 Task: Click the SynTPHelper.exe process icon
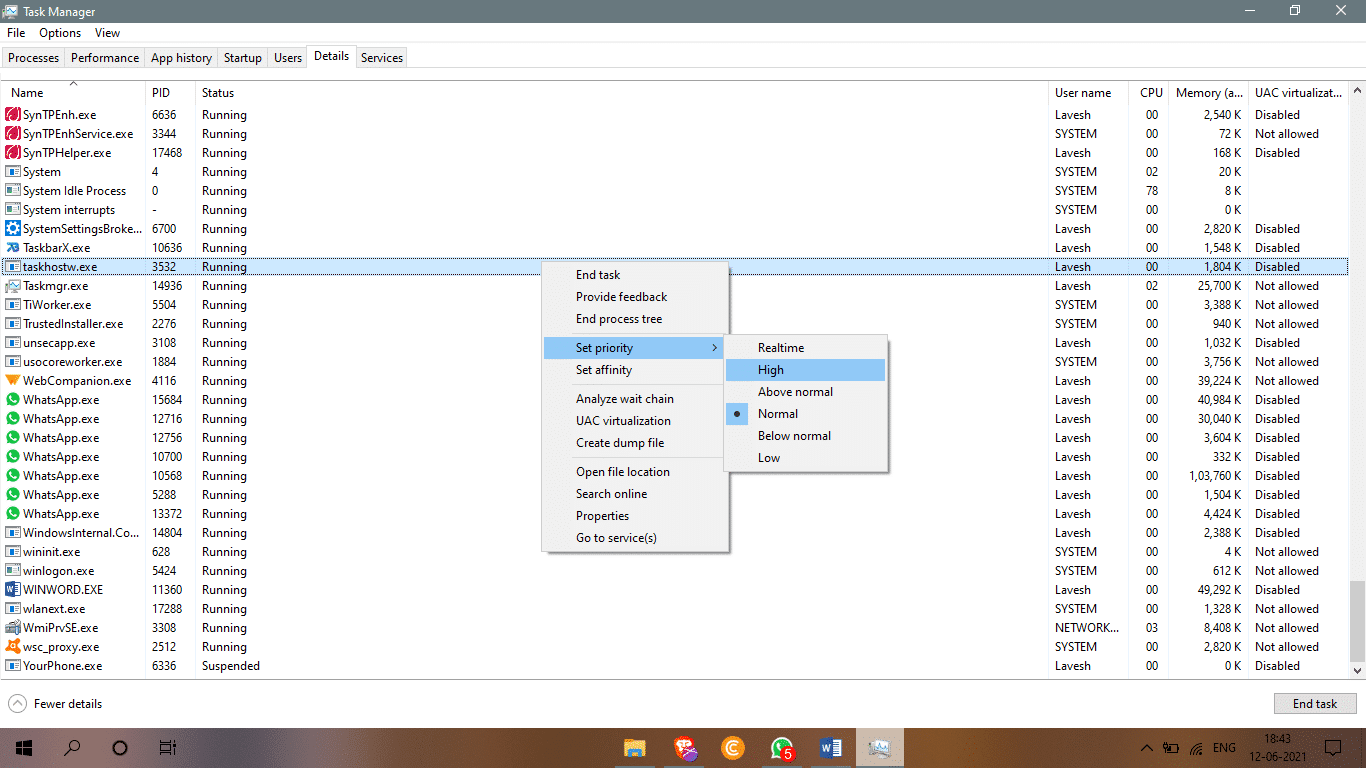coord(13,153)
